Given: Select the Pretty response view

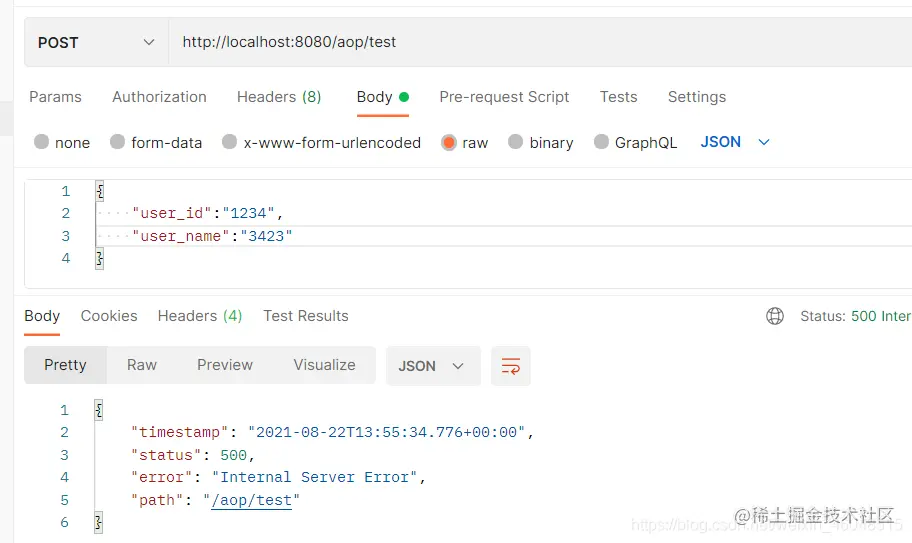Looking at the screenshot, I should (x=65, y=365).
